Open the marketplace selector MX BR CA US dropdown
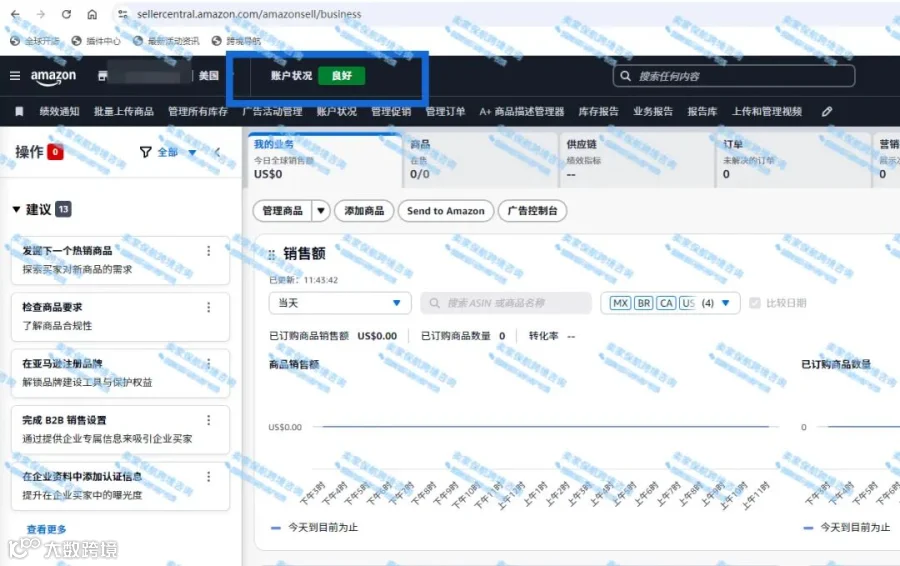 670,303
